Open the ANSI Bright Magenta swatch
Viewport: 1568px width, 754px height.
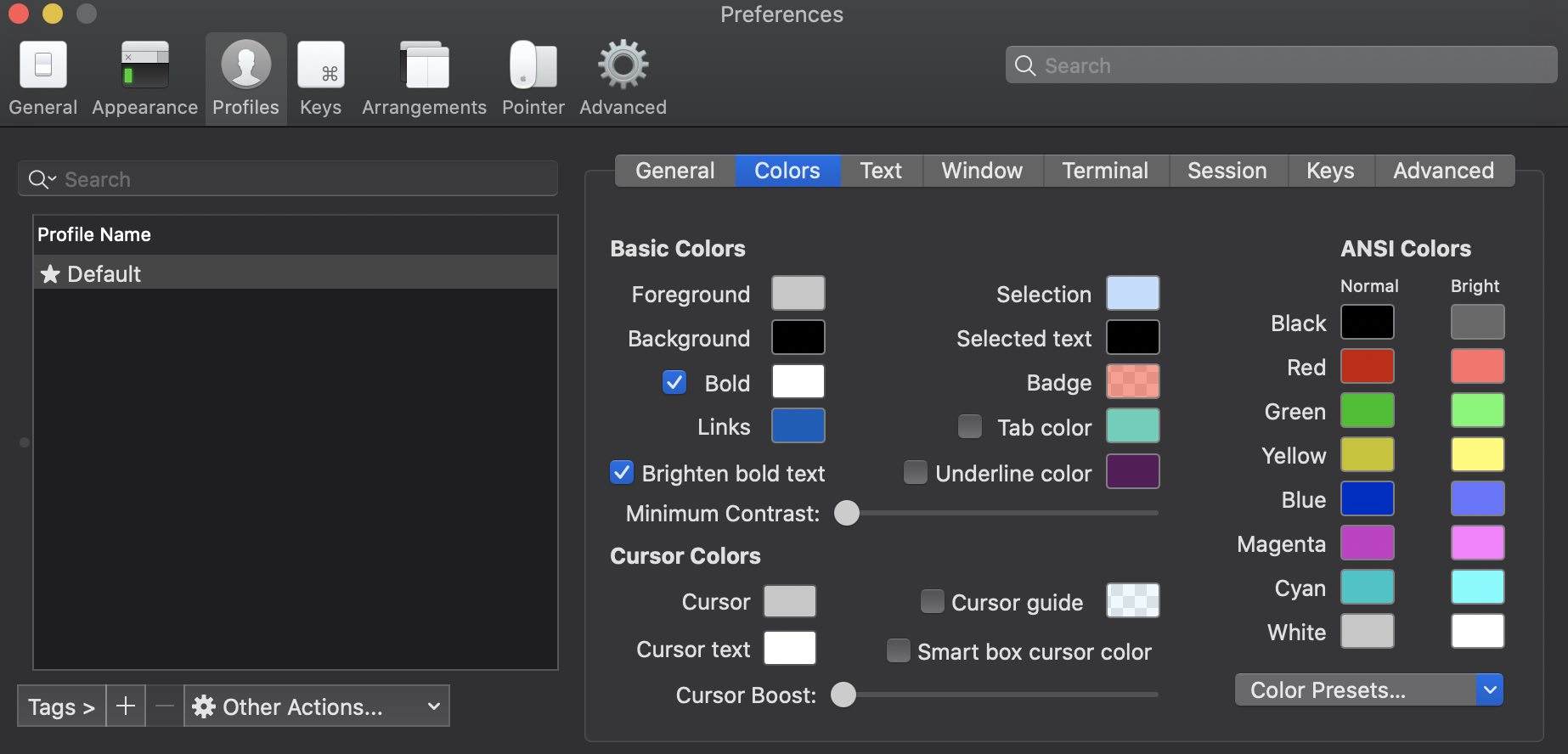point(1478,543)
